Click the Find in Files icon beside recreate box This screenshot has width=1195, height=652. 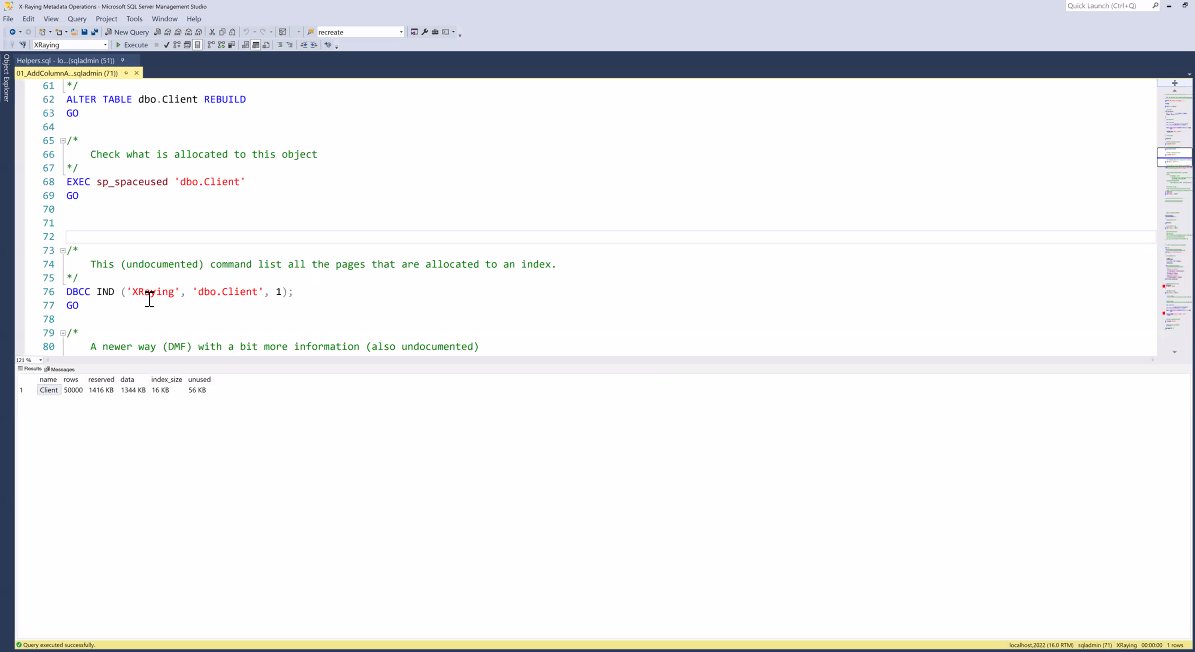pos(310,32)
